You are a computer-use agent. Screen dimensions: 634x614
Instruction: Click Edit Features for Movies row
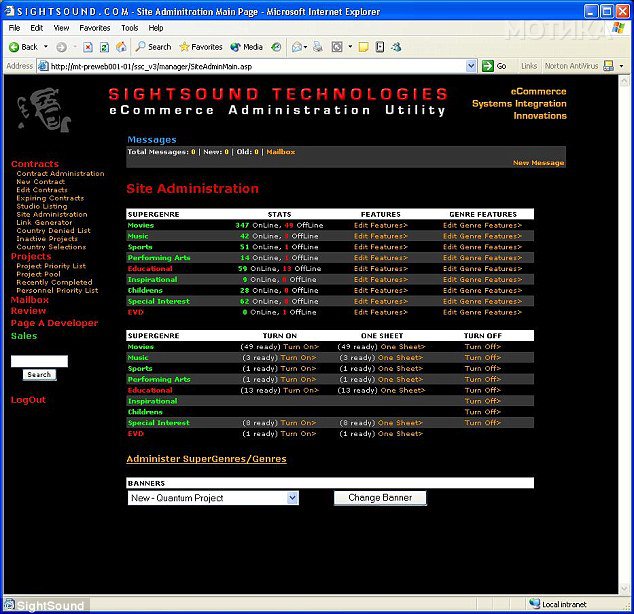[x=380, y=225]
